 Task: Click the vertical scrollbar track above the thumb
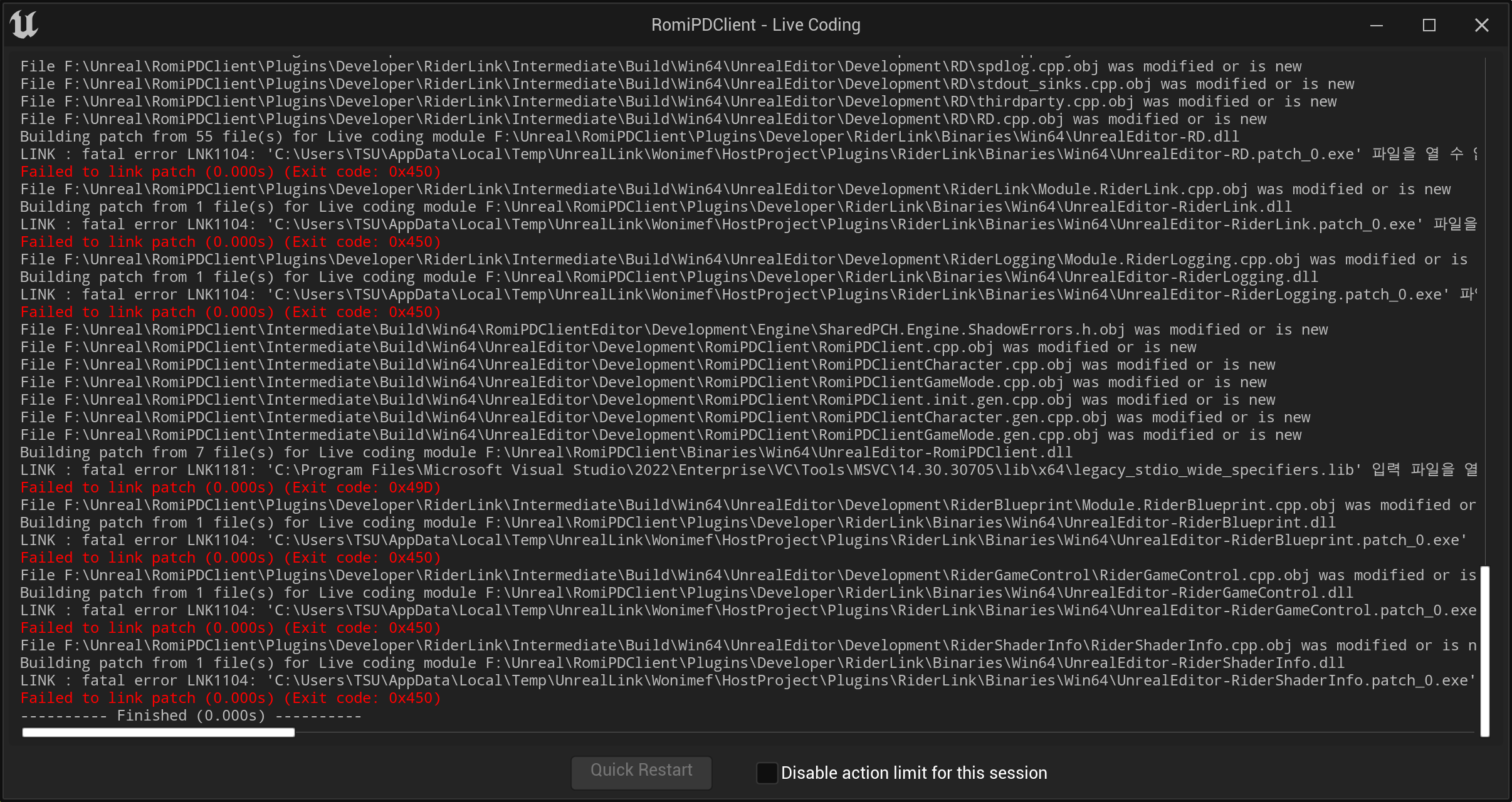click(1484, 313)
